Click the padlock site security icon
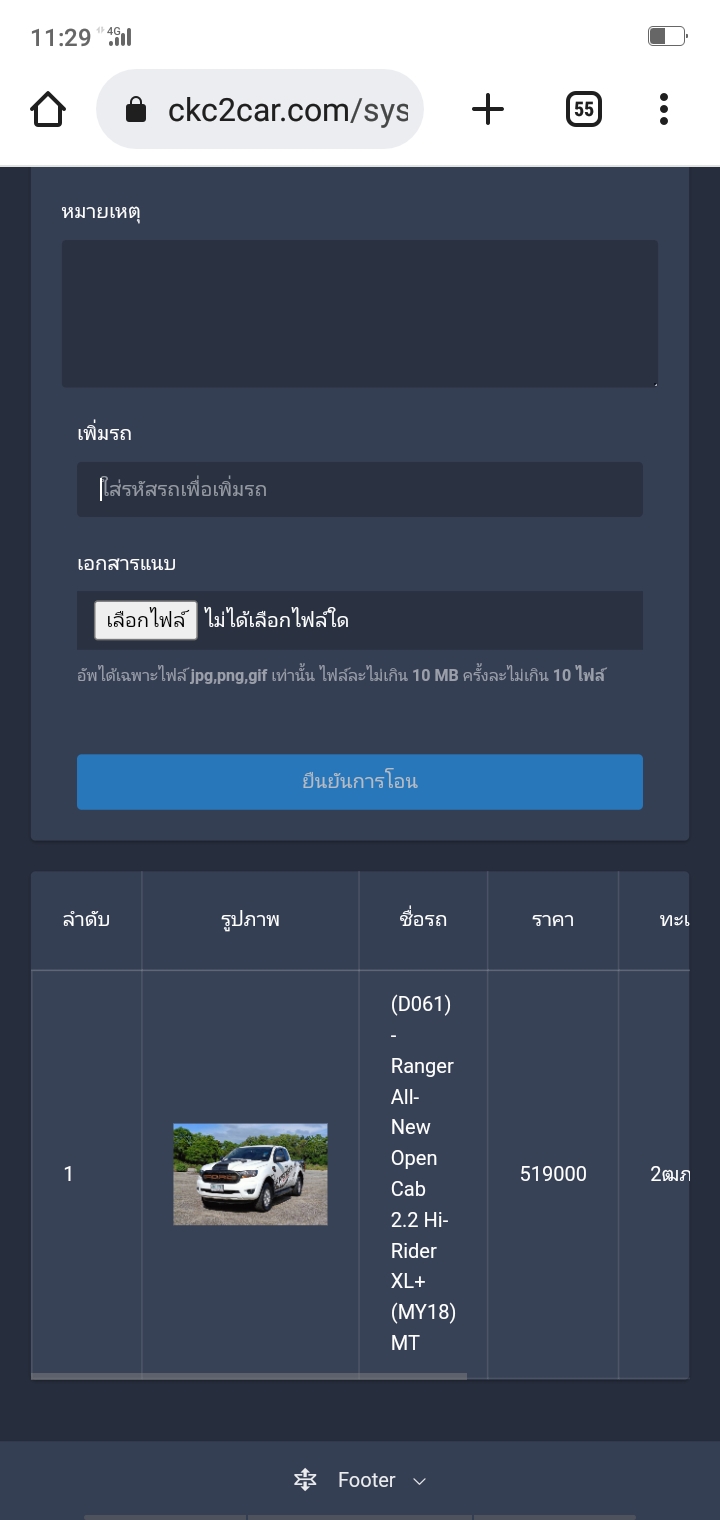Viewport: 720px width, 1520px height. [136, 109]
